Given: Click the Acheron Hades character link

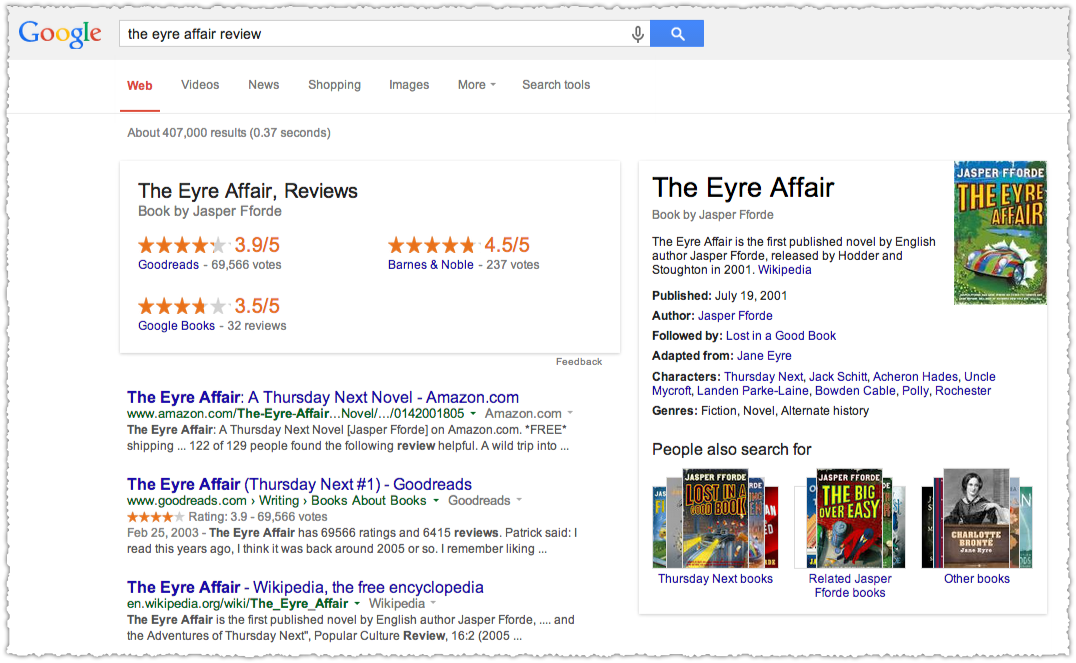Looking at the screenshot, I should pos(915,377).
